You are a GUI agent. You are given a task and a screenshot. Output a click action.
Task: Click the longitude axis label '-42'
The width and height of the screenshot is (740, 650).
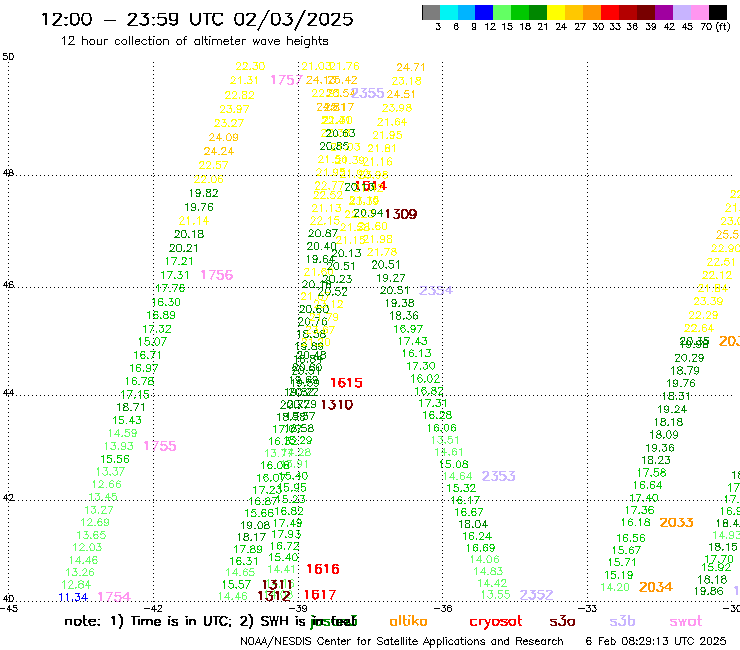(153, 608)
